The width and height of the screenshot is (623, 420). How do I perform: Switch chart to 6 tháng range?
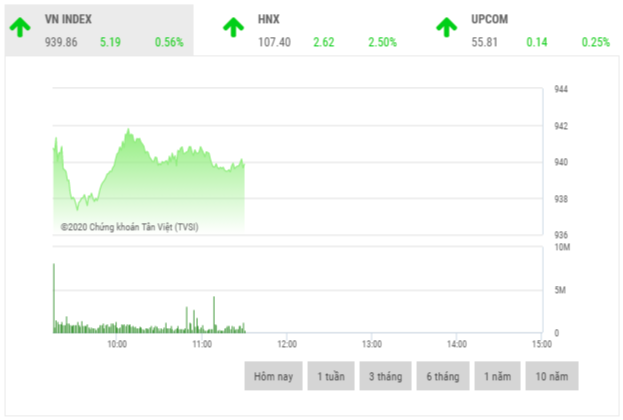(442, 376)
